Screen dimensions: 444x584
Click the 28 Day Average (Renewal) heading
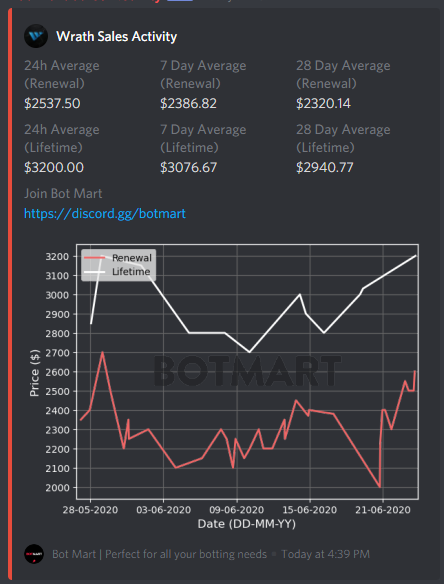[343, 74]
